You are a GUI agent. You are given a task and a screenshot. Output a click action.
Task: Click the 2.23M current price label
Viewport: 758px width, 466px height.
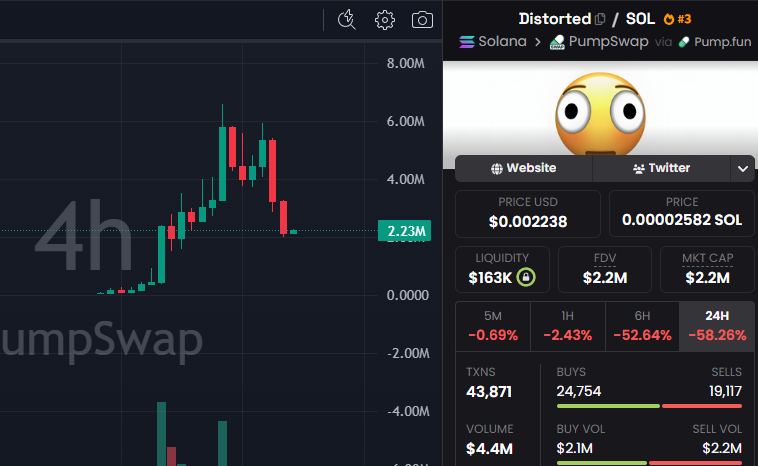[405, 231]
